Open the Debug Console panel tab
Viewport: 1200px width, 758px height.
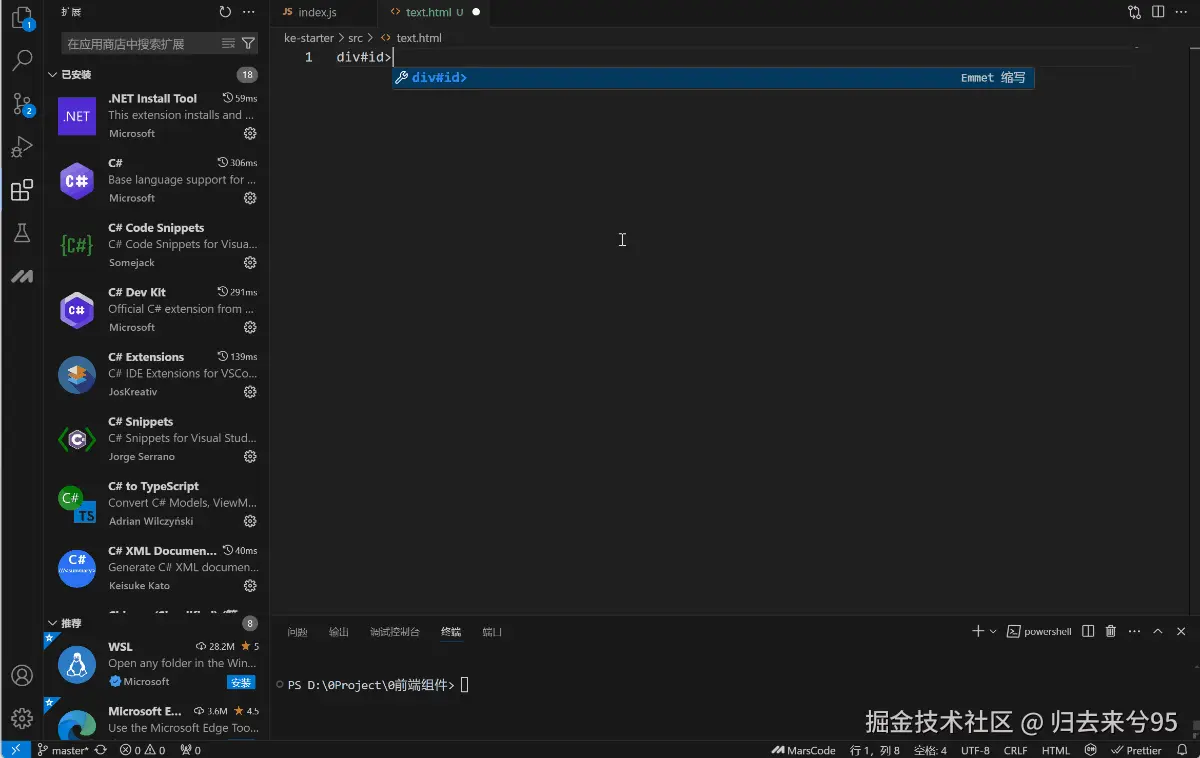point(395,632)
